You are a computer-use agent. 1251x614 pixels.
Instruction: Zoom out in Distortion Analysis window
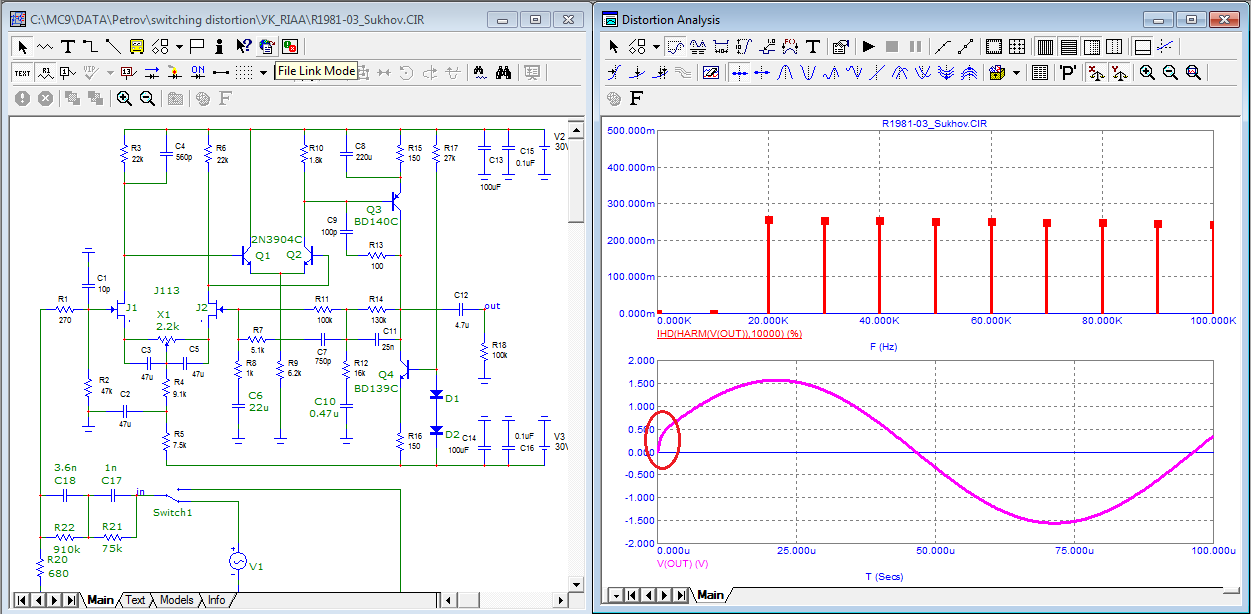click(1167, 72)
